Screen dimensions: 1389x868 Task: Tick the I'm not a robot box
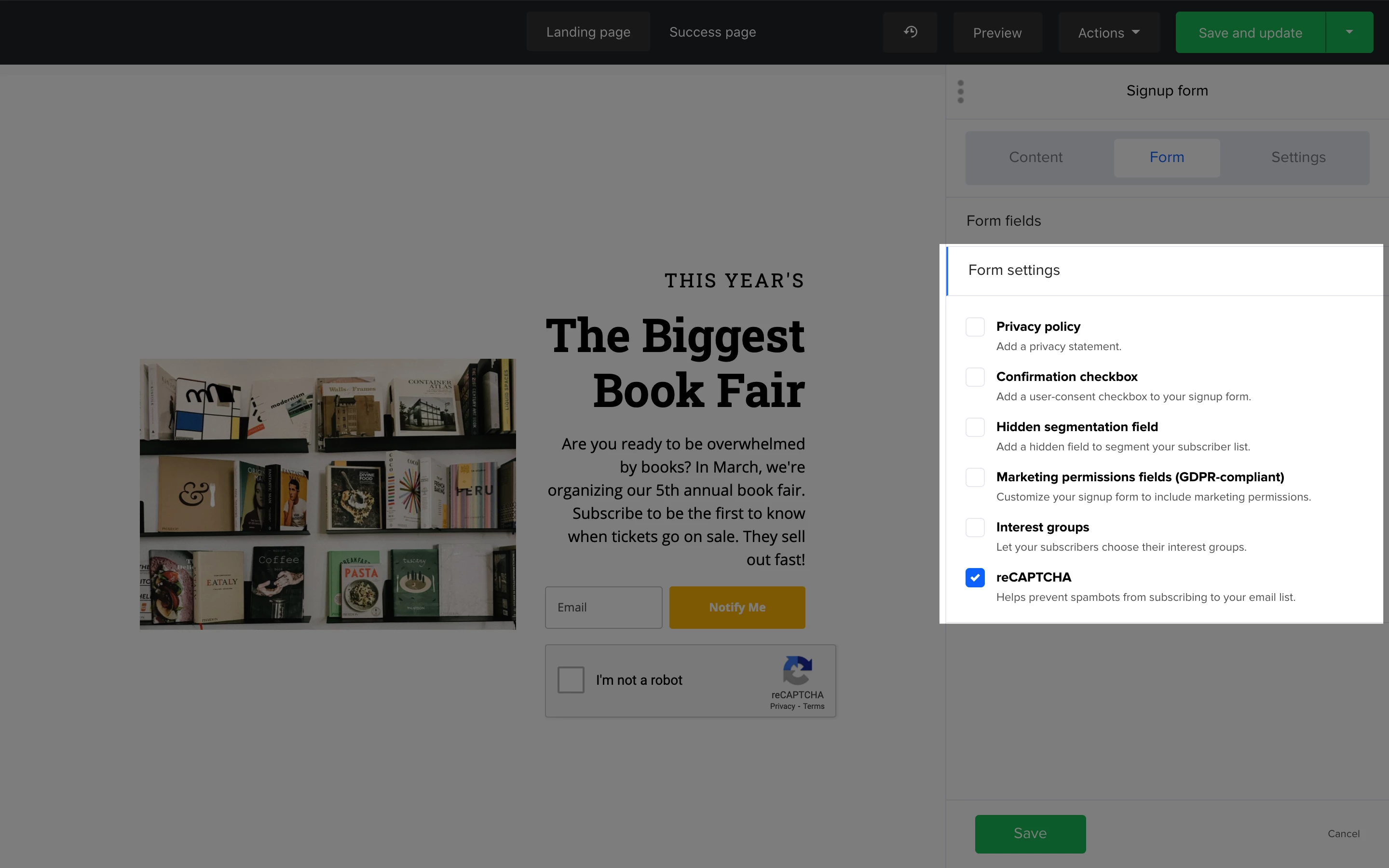tap(571, 680)
